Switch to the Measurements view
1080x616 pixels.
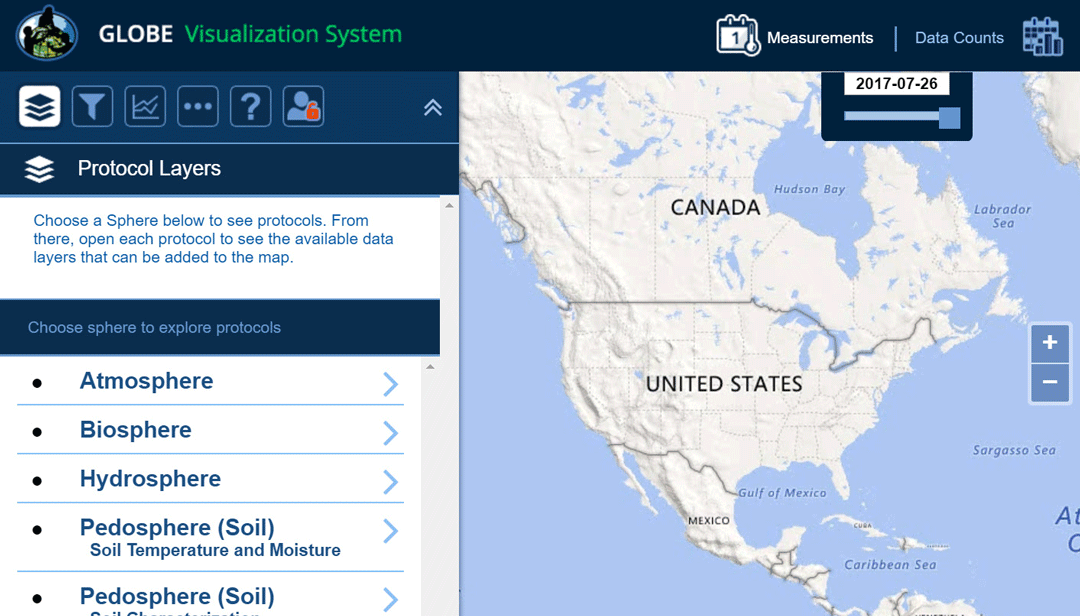click(x=819, y=38)
